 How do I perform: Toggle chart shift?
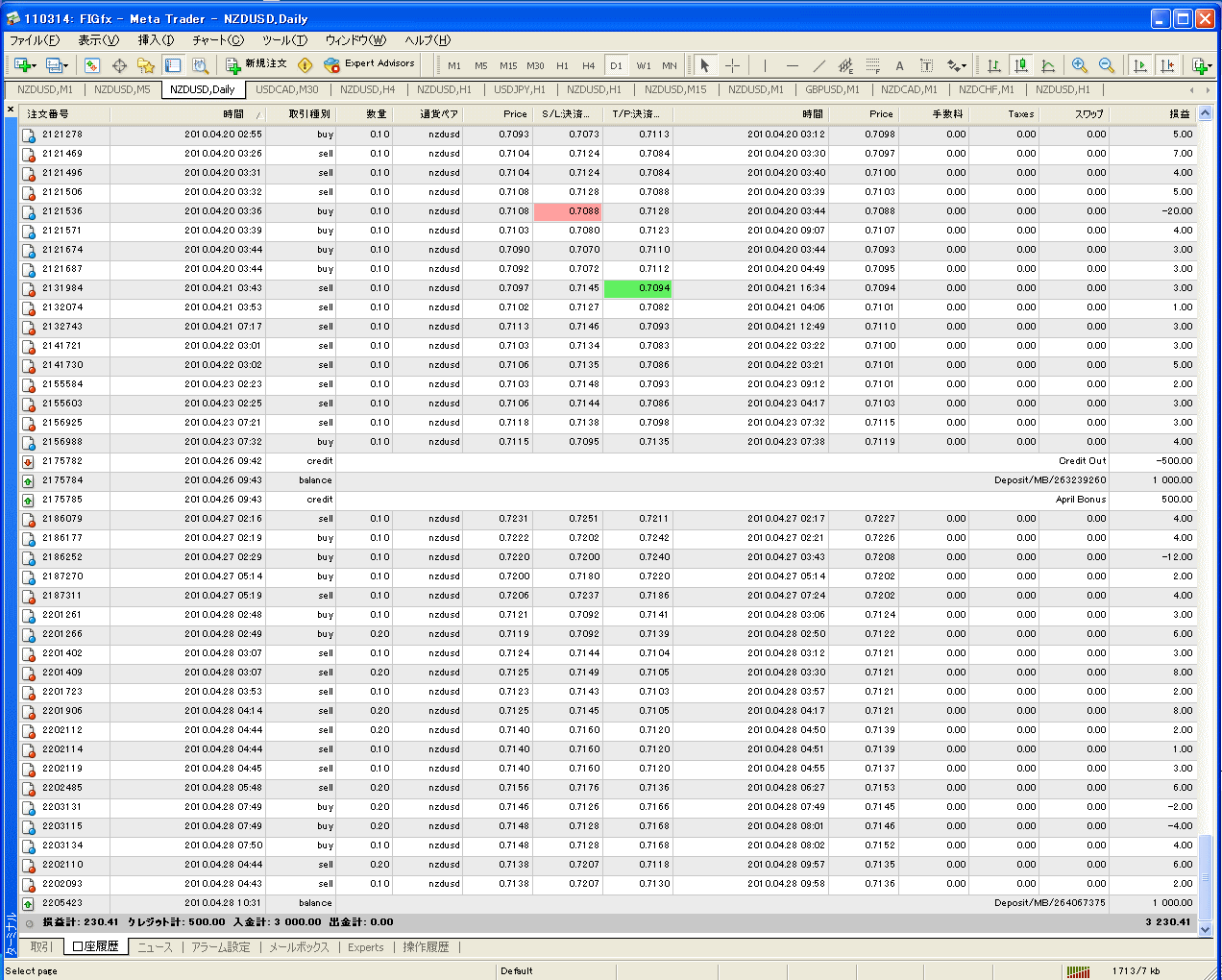pyautogui.click(x=1167, y=65)
